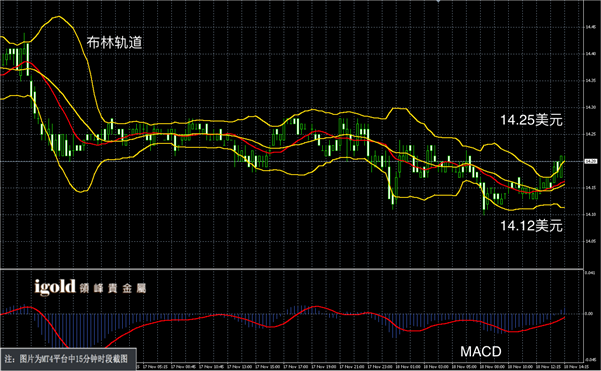Click the 14.10 price axis label
The height and width of the screenshot is (371, 601).
point(591,214)
